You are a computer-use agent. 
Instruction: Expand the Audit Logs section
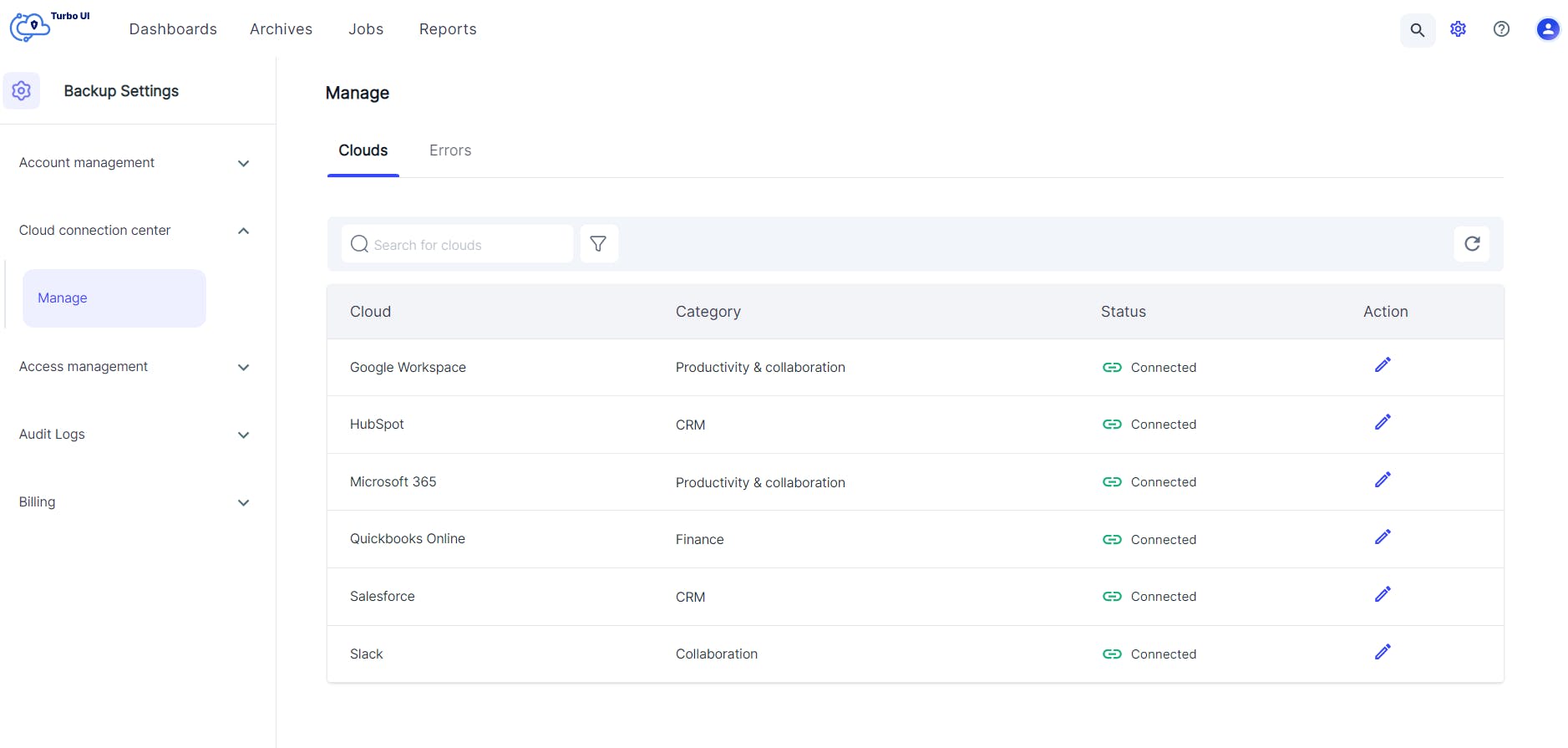coord(243,435)
